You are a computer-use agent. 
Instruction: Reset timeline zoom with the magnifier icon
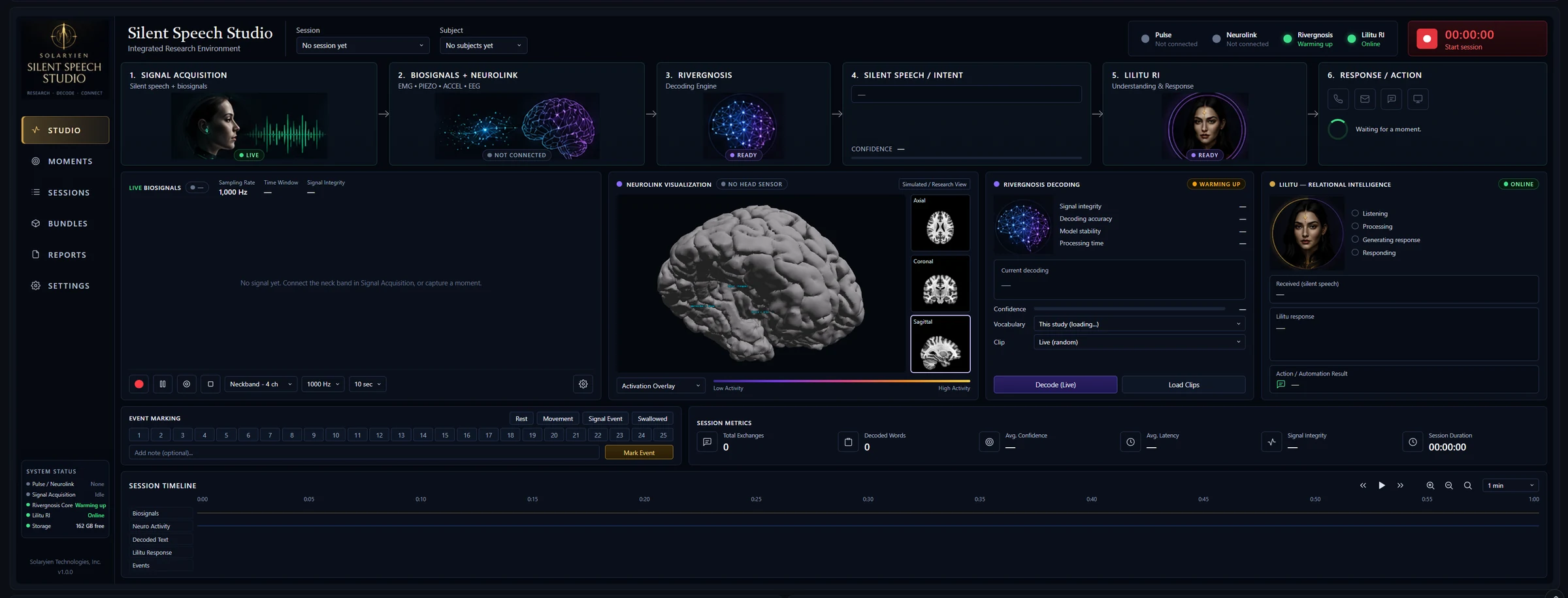click(1468, 485)
